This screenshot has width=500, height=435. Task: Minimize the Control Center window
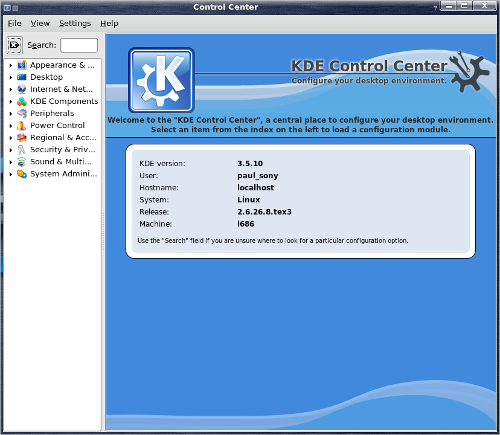[449, 6]
